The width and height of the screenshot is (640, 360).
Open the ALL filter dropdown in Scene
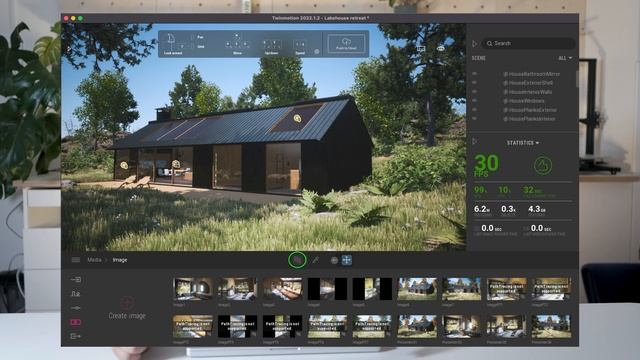(565, 58)
